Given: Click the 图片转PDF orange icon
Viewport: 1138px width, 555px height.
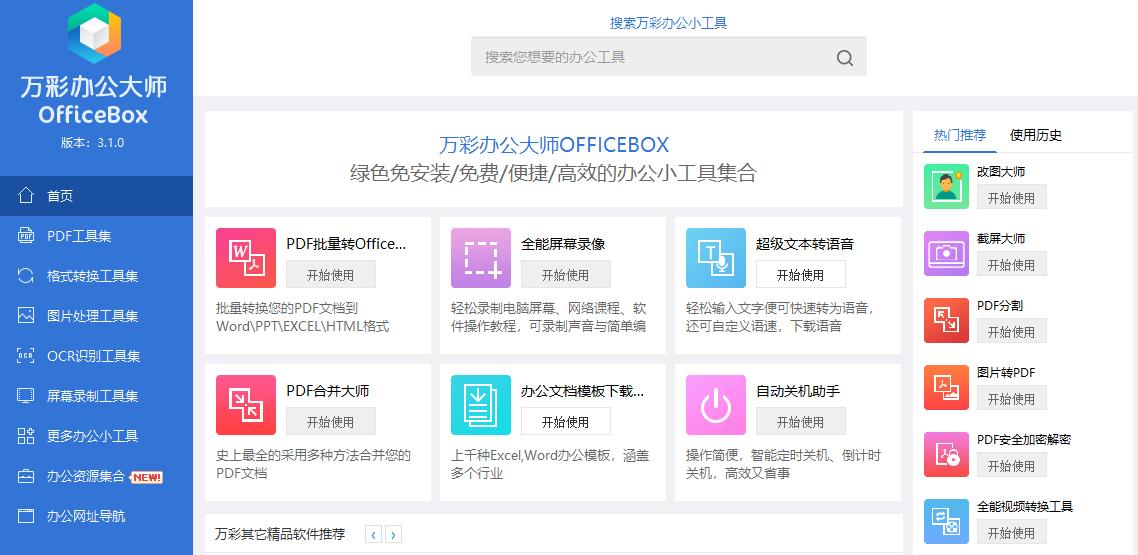Looking at the screenshot, I should (946, 387).
